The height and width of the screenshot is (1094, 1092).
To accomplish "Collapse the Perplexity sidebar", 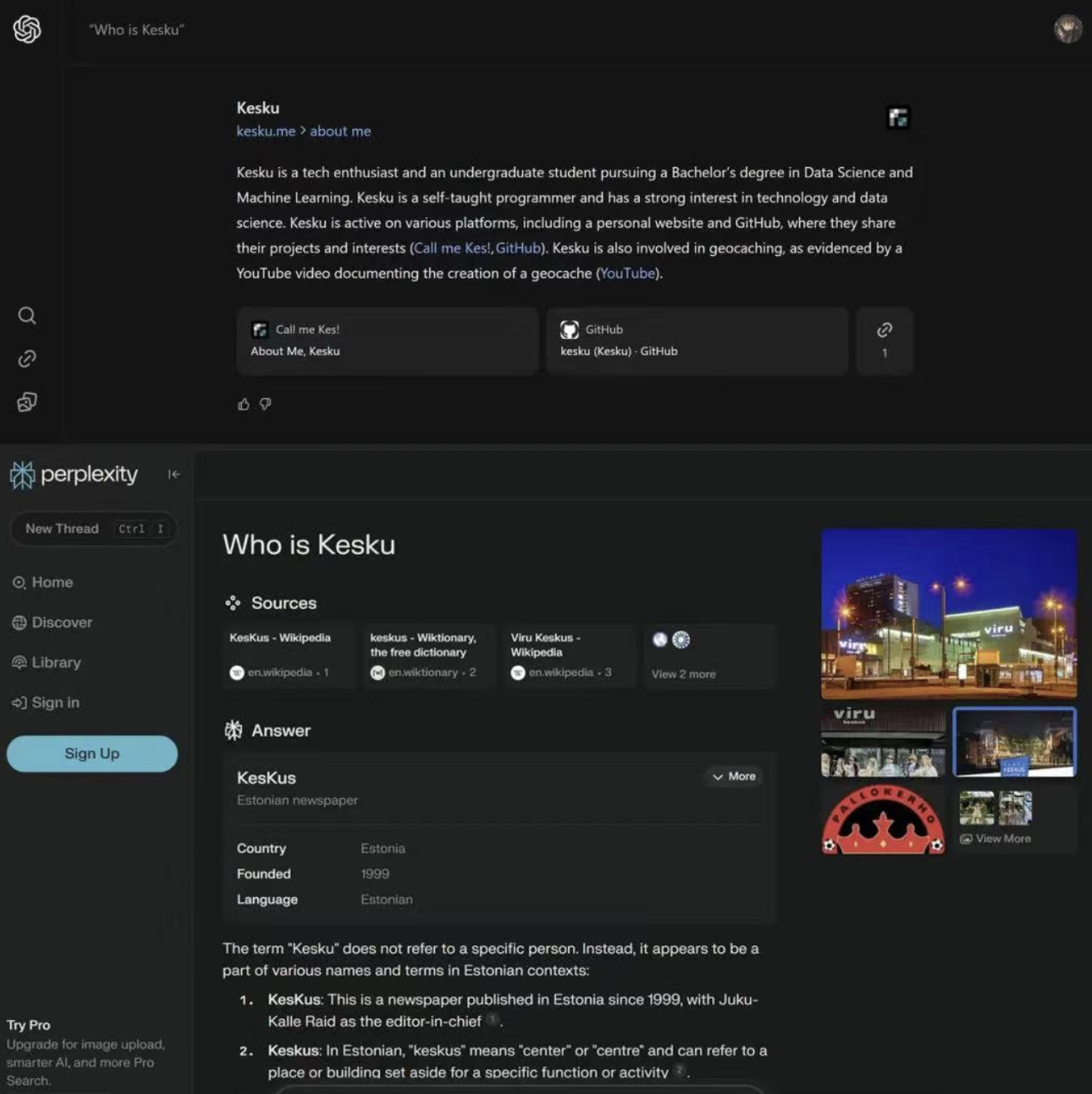I will pos(174,474).
